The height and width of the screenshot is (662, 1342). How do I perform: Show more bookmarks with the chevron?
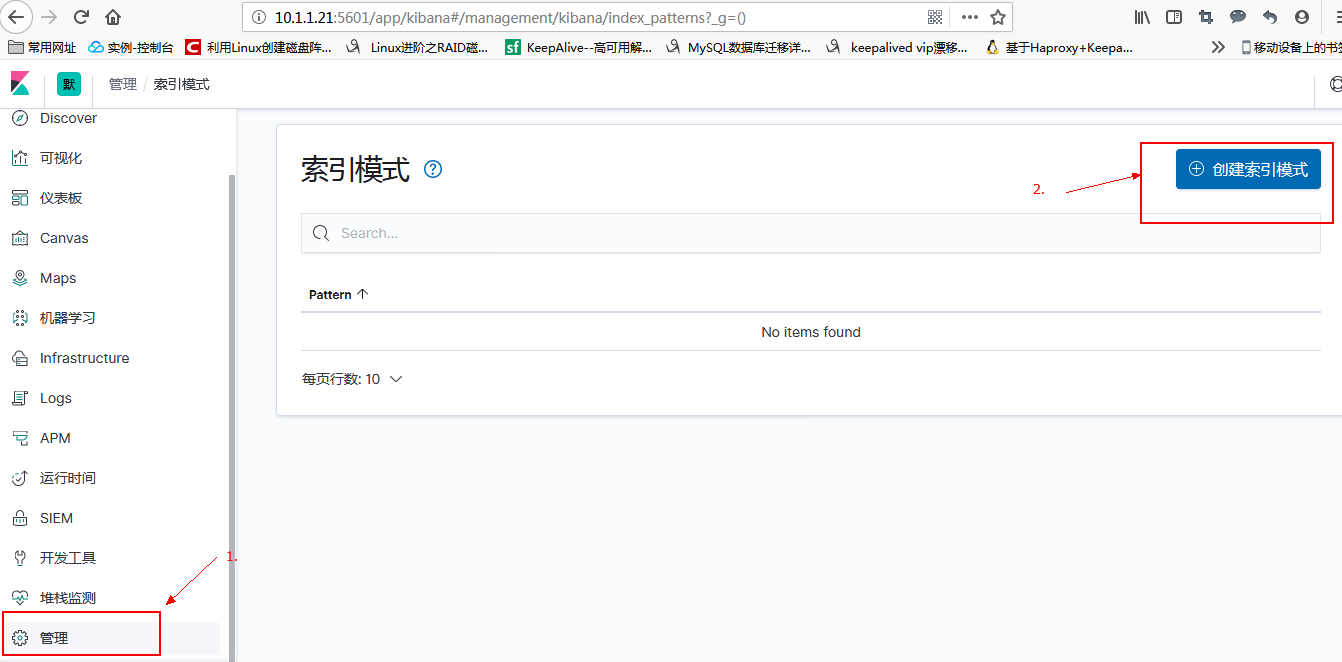pyautogui.click(x=1217, y=47)
